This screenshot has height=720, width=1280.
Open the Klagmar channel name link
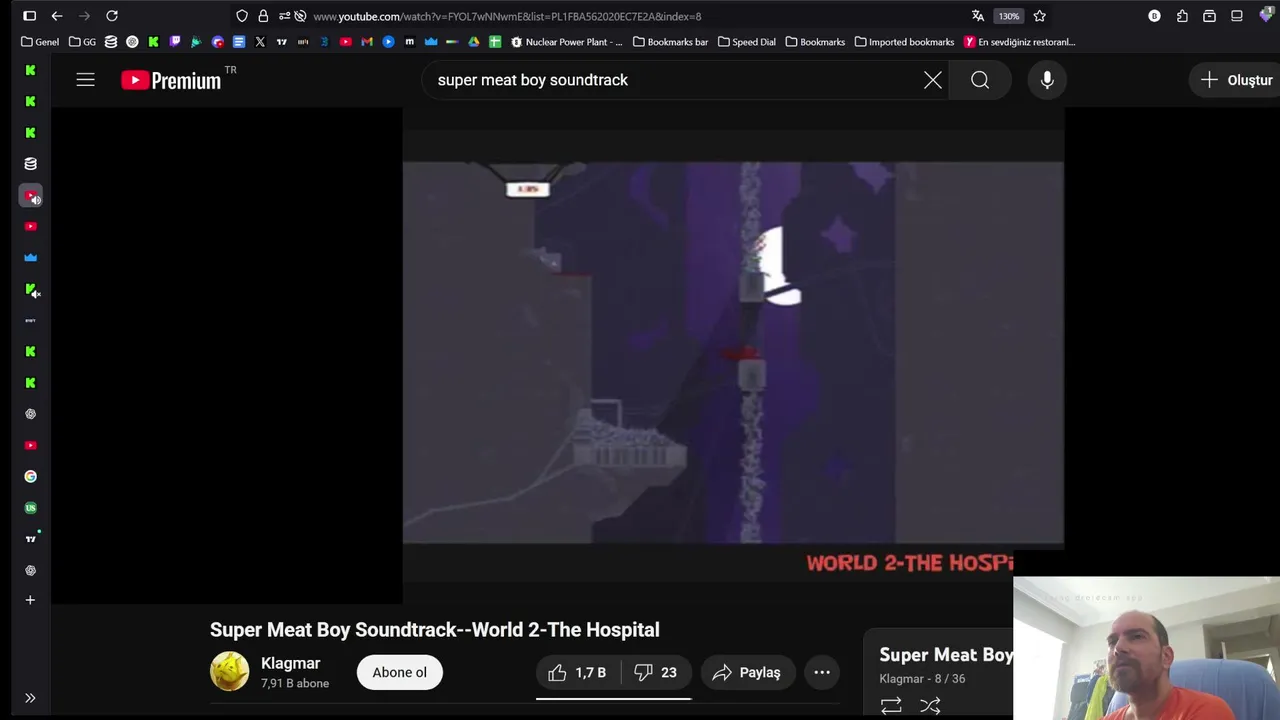(x=290, y=663)
